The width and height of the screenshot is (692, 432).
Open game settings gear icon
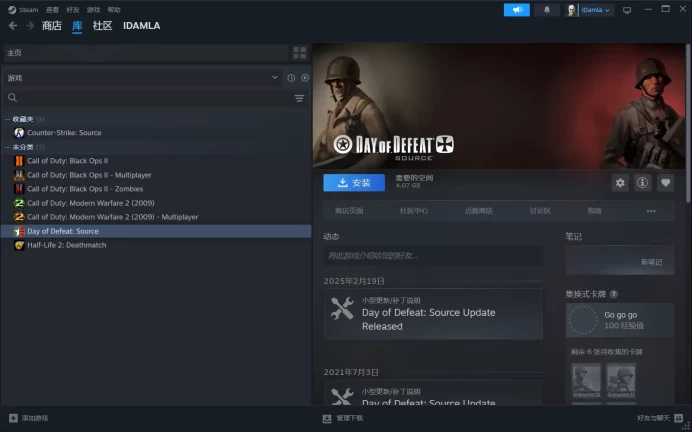coord(620,183)
